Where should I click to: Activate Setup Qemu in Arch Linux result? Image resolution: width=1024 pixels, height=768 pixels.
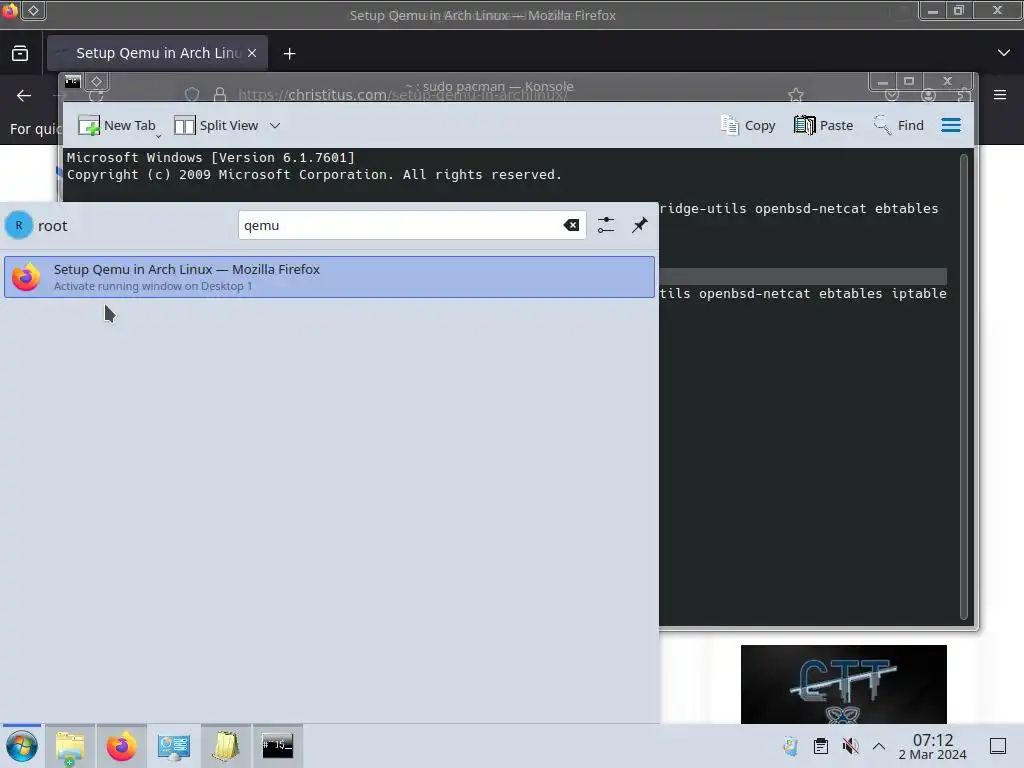(329, 277)
